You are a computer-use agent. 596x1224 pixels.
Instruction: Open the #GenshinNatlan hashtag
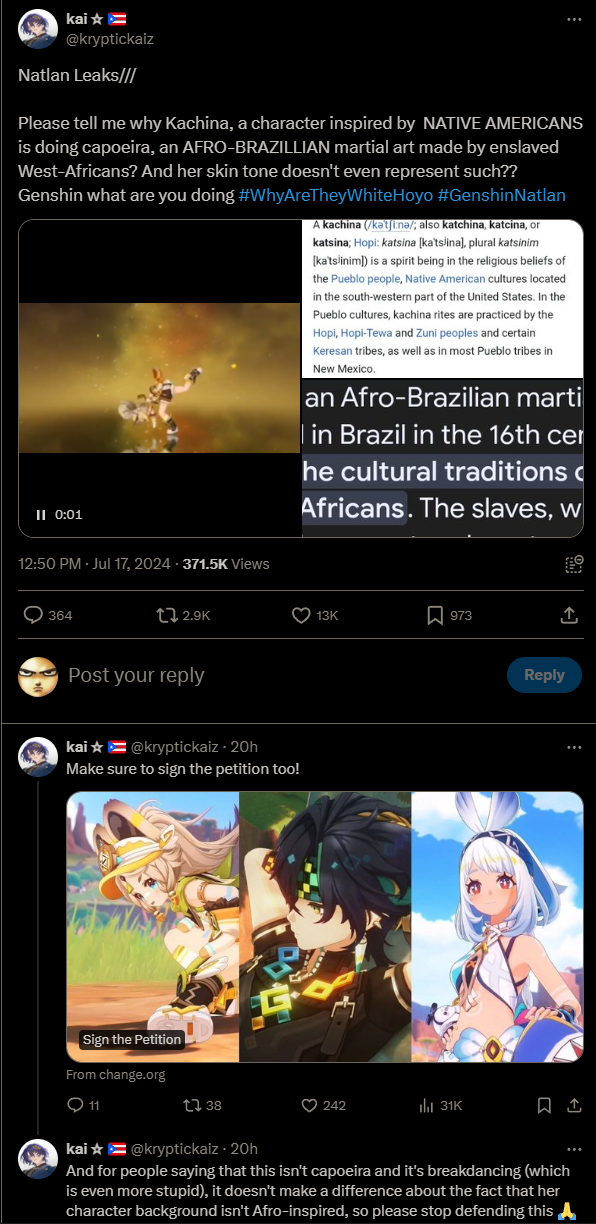pyautogui.click(x=501, y=195)
